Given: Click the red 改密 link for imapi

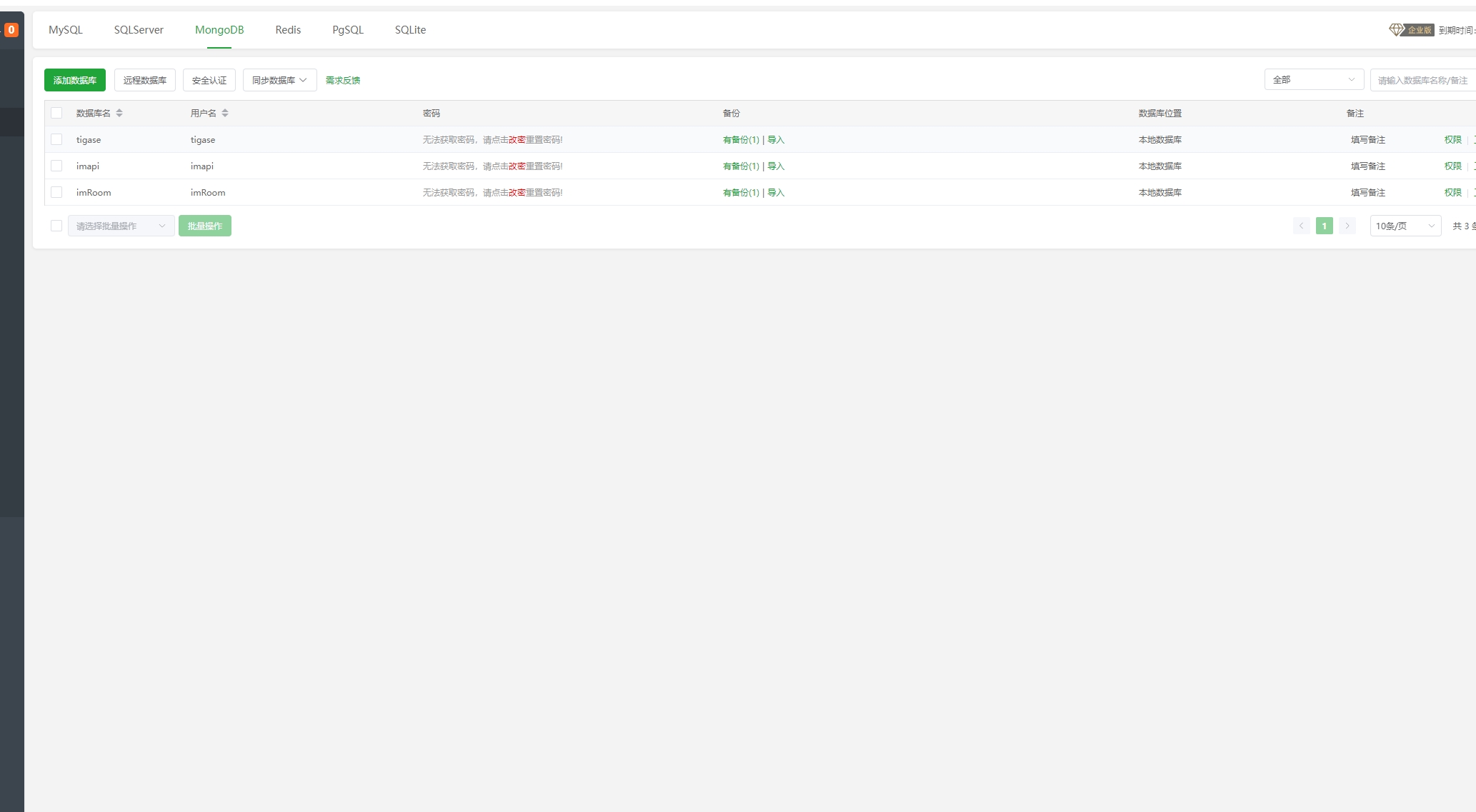Looking at the screenshot, I should [517, 166].
